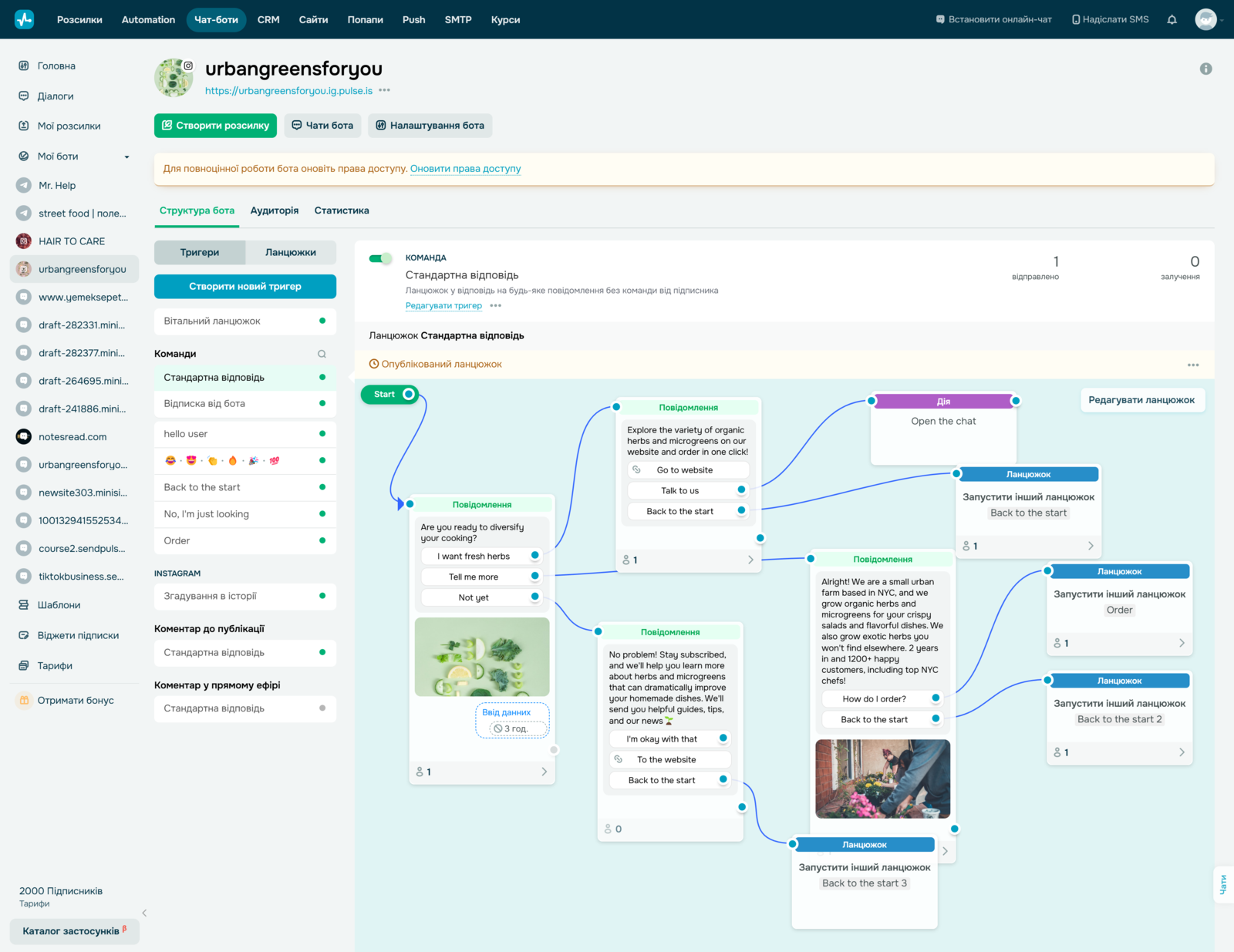Click the Mr. Help Telegram bot icon
Screen dimensions: 1234x952
[x=24, y=185]
